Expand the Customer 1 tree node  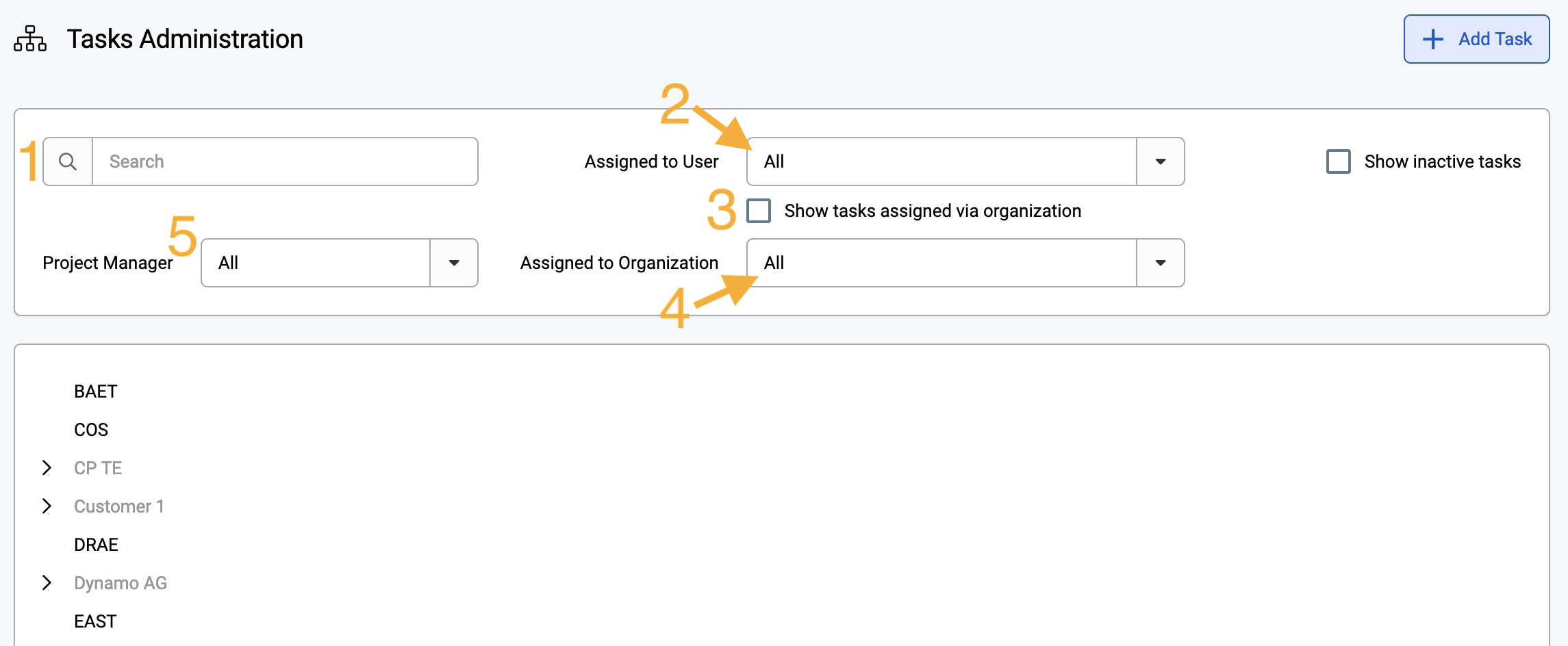pyautogui.click(x=47, y=506)
